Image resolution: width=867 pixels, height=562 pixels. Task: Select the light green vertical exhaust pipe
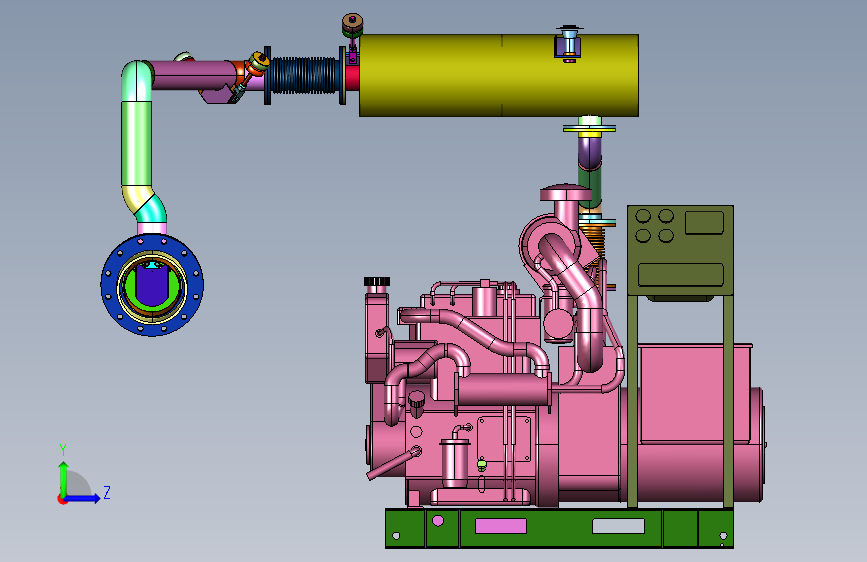[x=136, y=143]
